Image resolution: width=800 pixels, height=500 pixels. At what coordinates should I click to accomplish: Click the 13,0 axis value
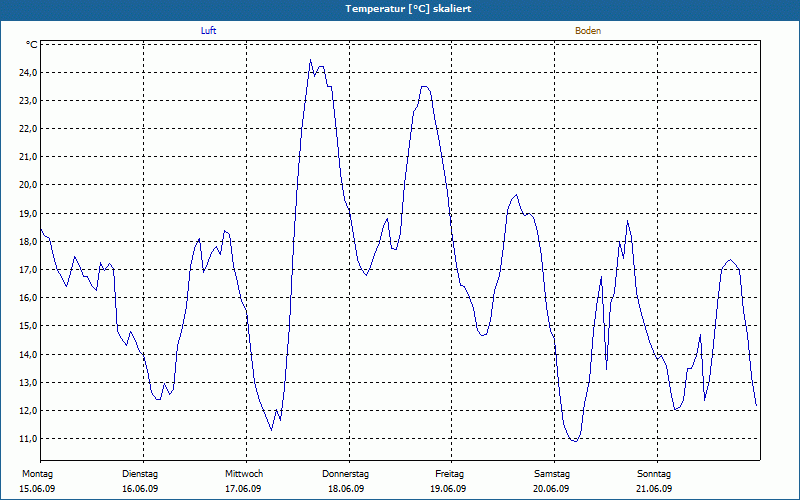pyautogui.click(x=28, y=383)
